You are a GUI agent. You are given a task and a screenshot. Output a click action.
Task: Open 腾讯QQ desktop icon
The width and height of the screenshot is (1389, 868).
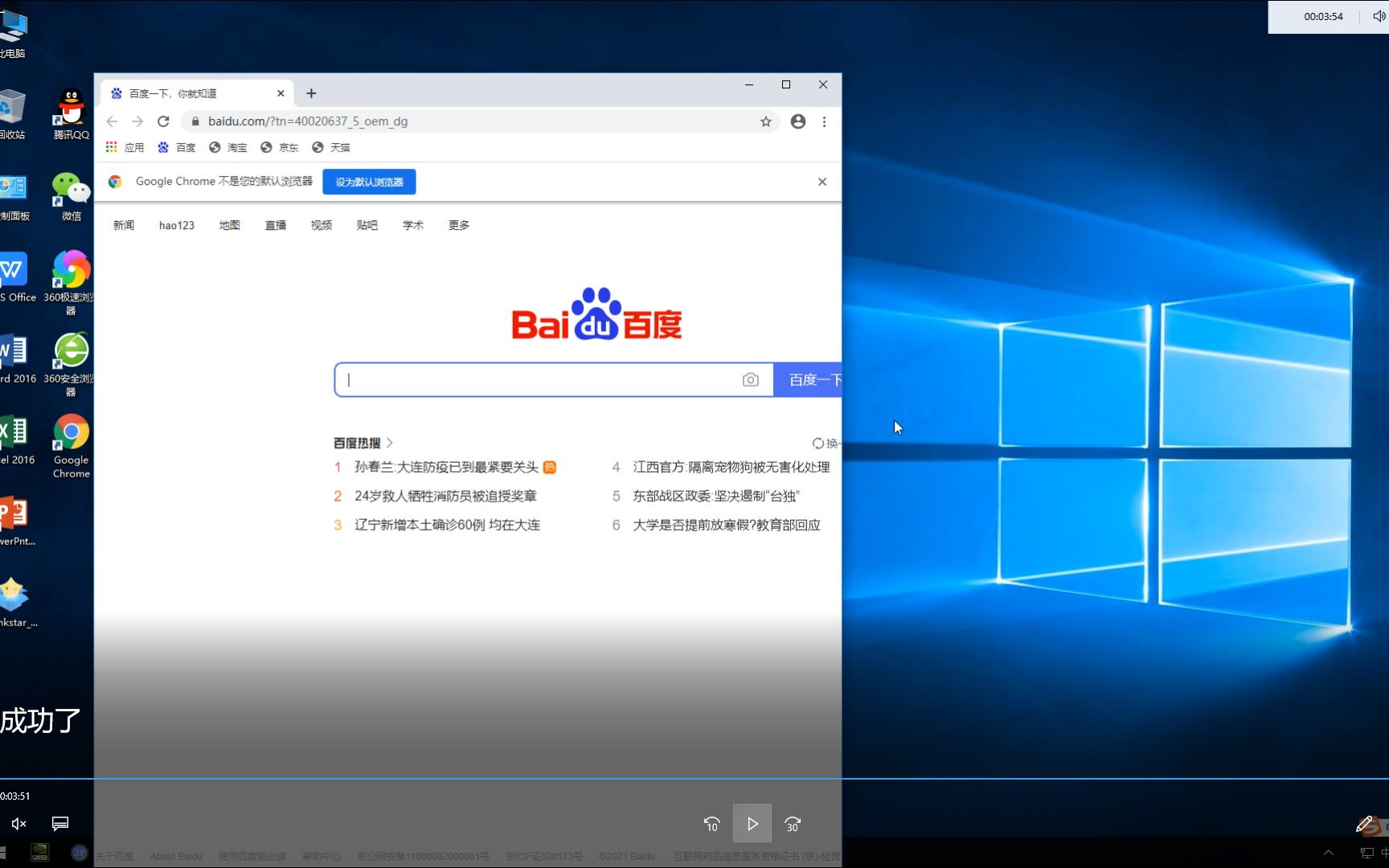coord(72,113)
